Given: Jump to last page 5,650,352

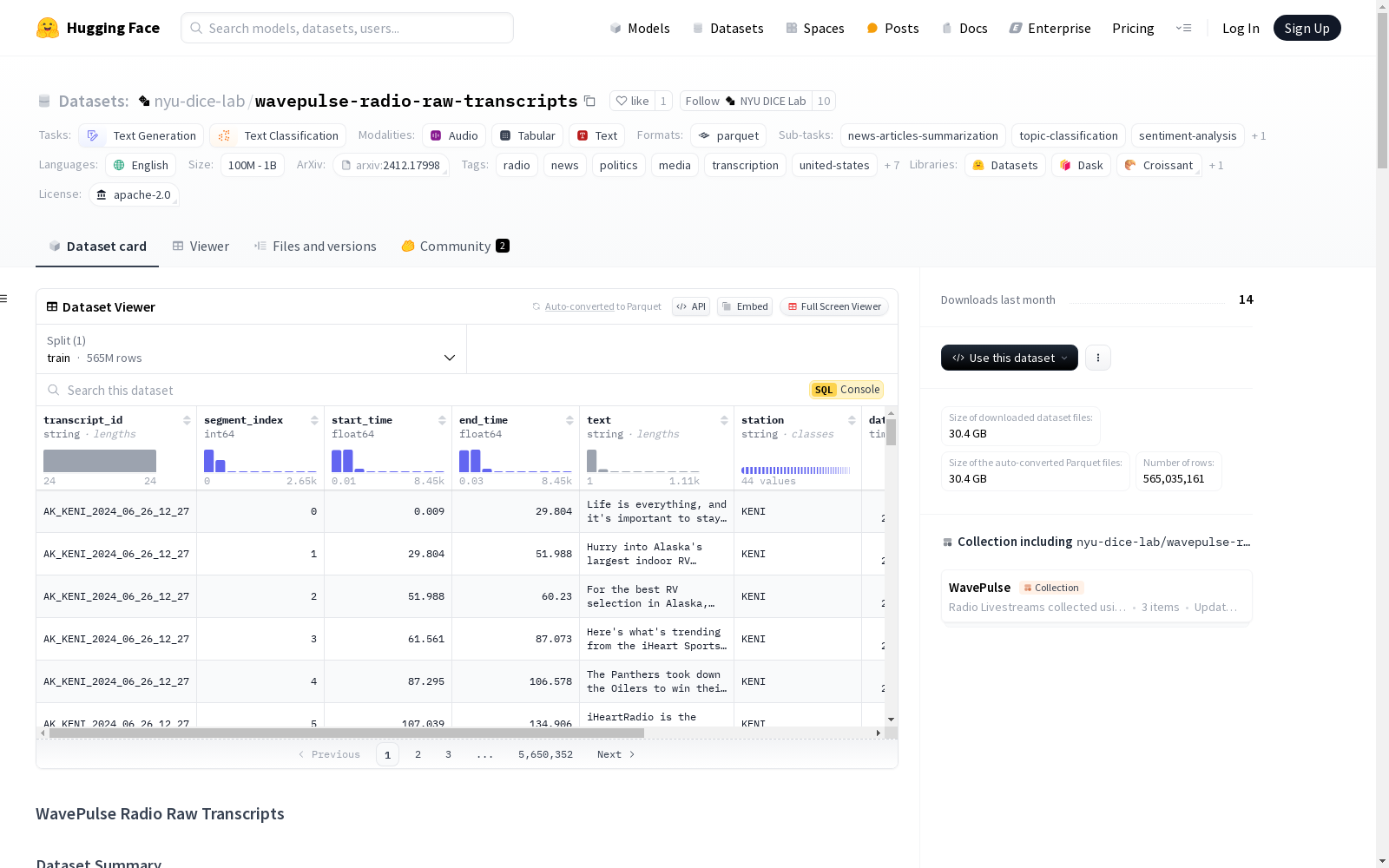Looking at the screenshot, I should 545,754.
